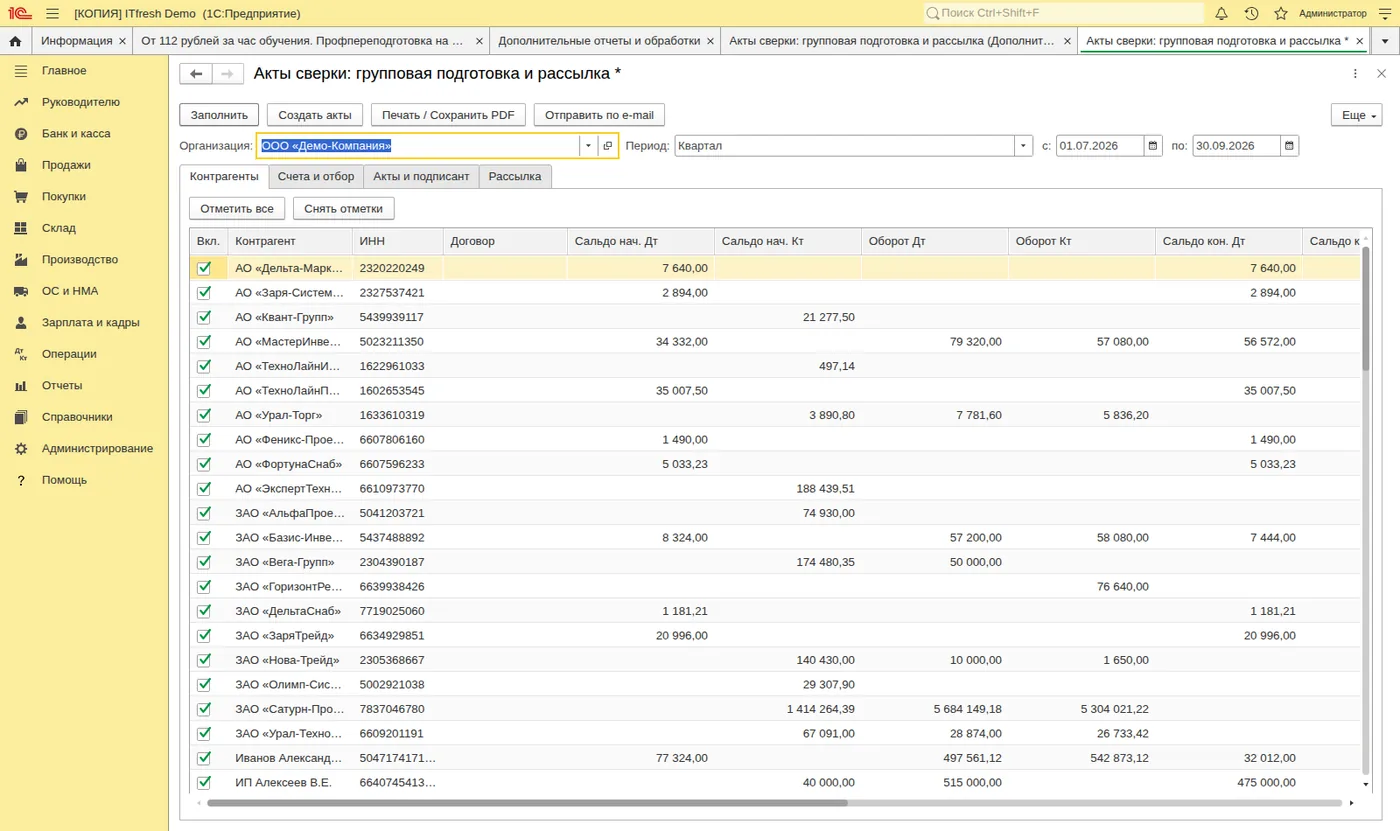This screenshot has width=1400, height=831.
Task: Open Банк и касса section
Action: (x=76, y=134)
